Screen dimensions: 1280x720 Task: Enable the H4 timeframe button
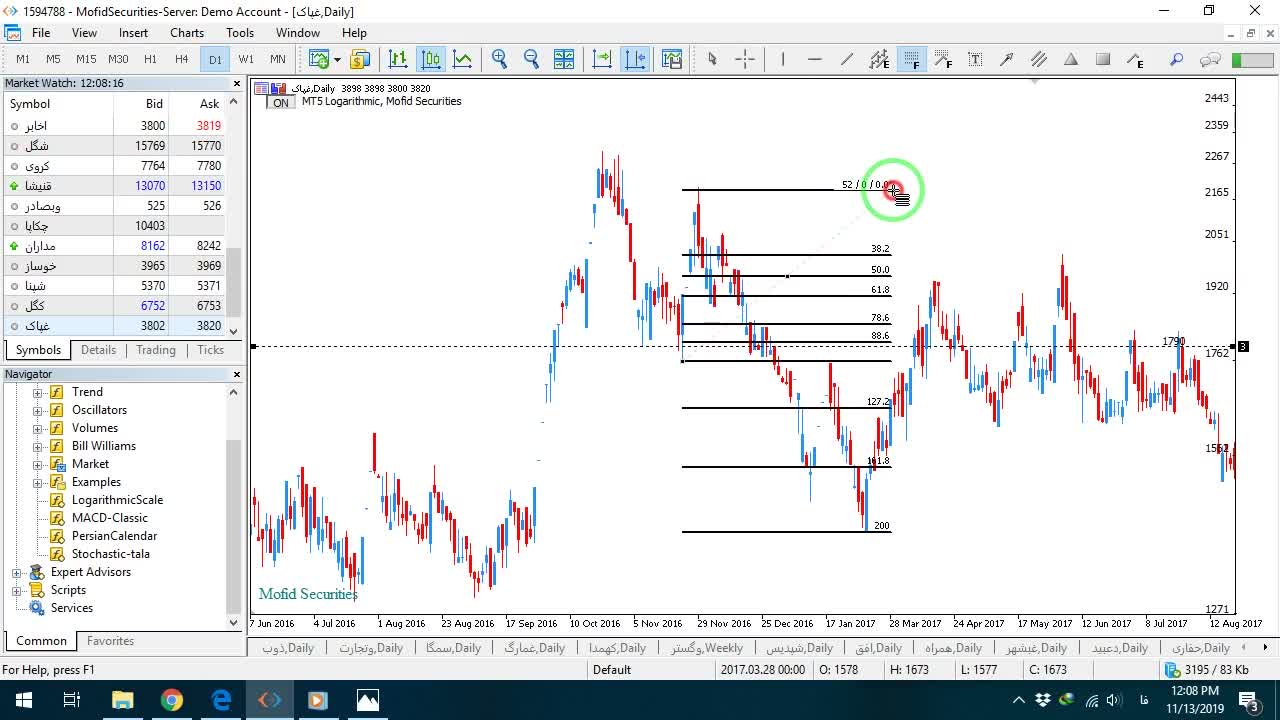[182, 59]
